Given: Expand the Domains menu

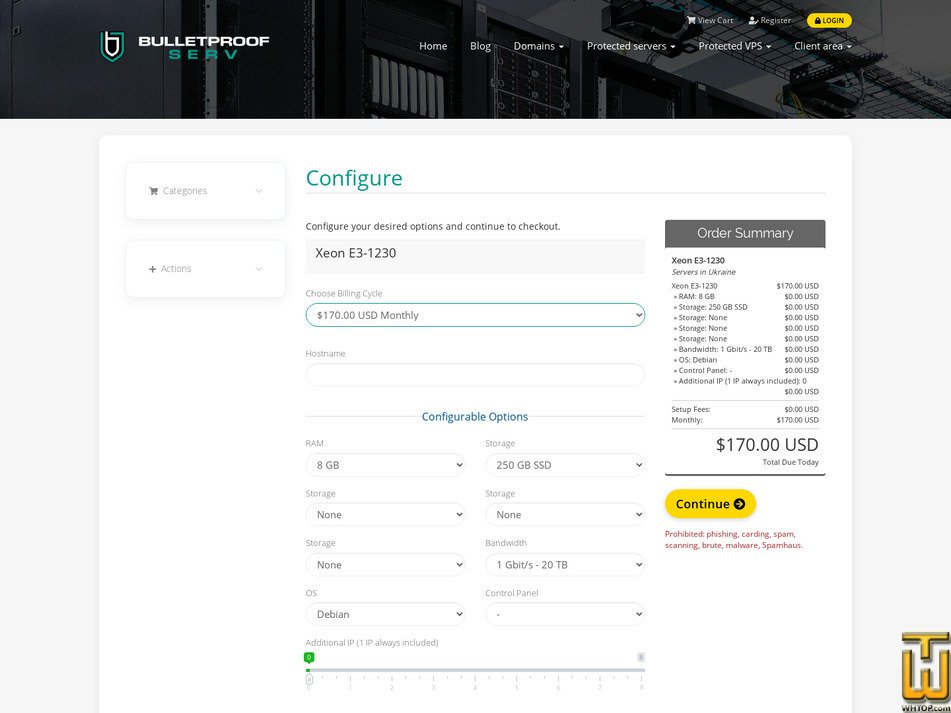Looking at the screenshot, I should [539, 46].
